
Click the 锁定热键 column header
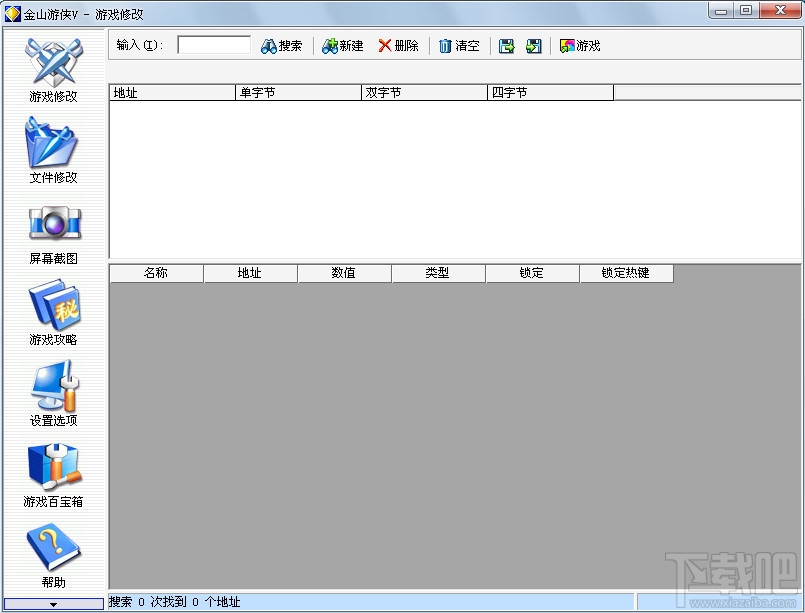(626, 273)
